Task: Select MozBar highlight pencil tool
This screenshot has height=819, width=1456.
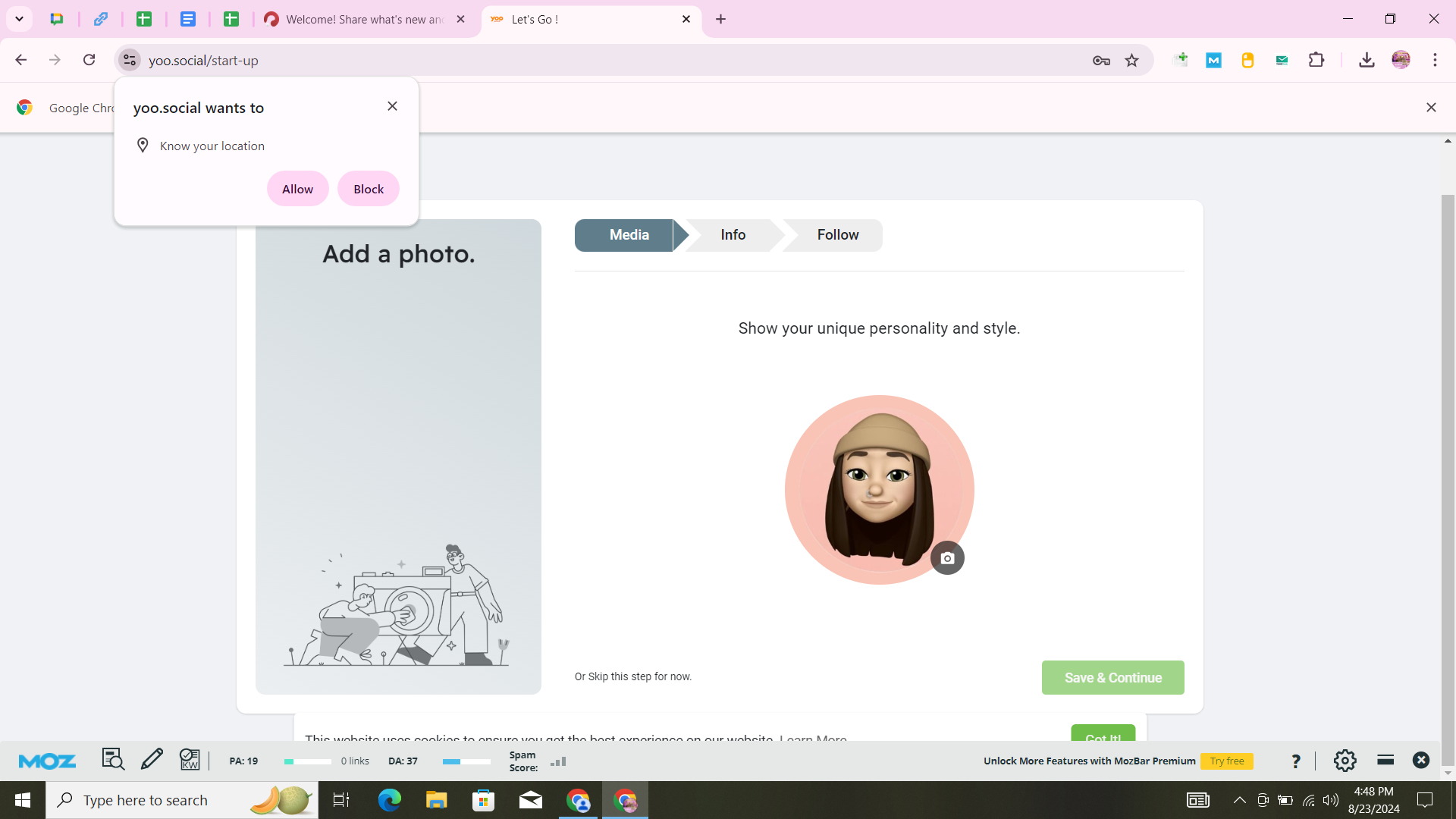Action: click(x=152, y=760)
